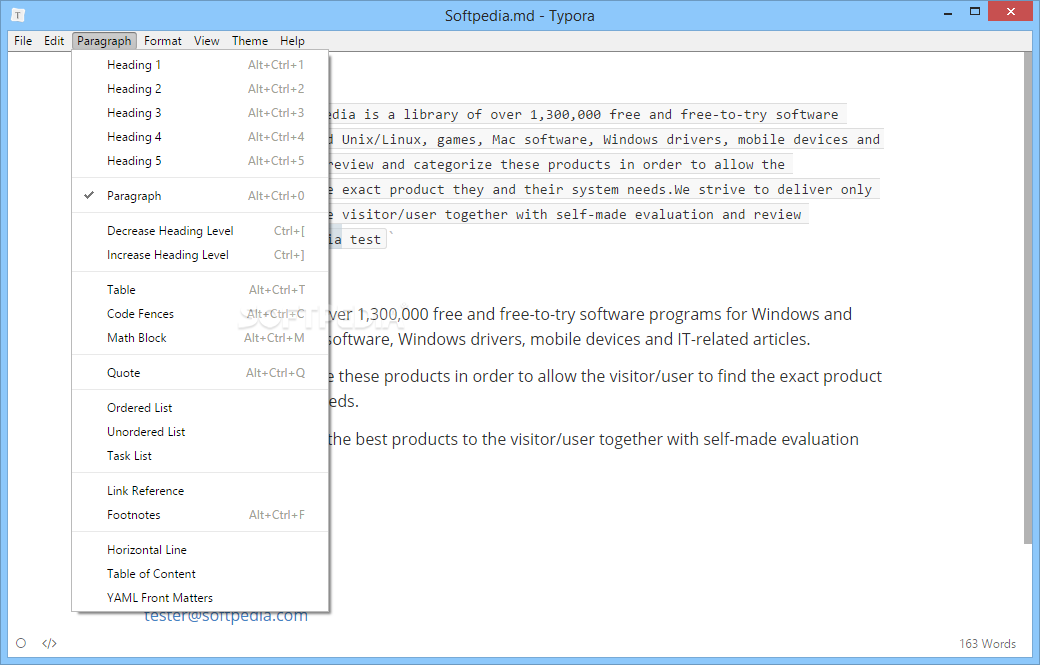Click text 'software, Windows drivers, mobile devices'
This screenshot has width=1040, height=665.
tap(491, 339)
